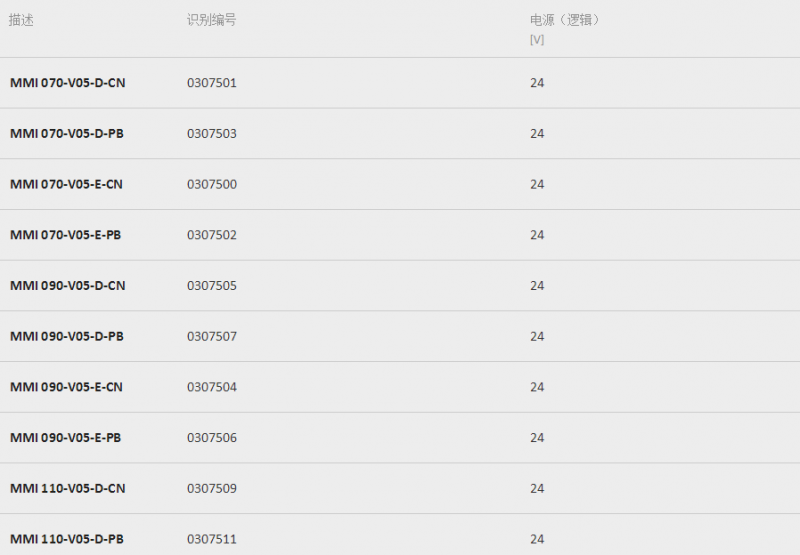Open product MMI 070-V05-D-CN
The height and width of the screenshot is (555, 800).
point(67,83)
